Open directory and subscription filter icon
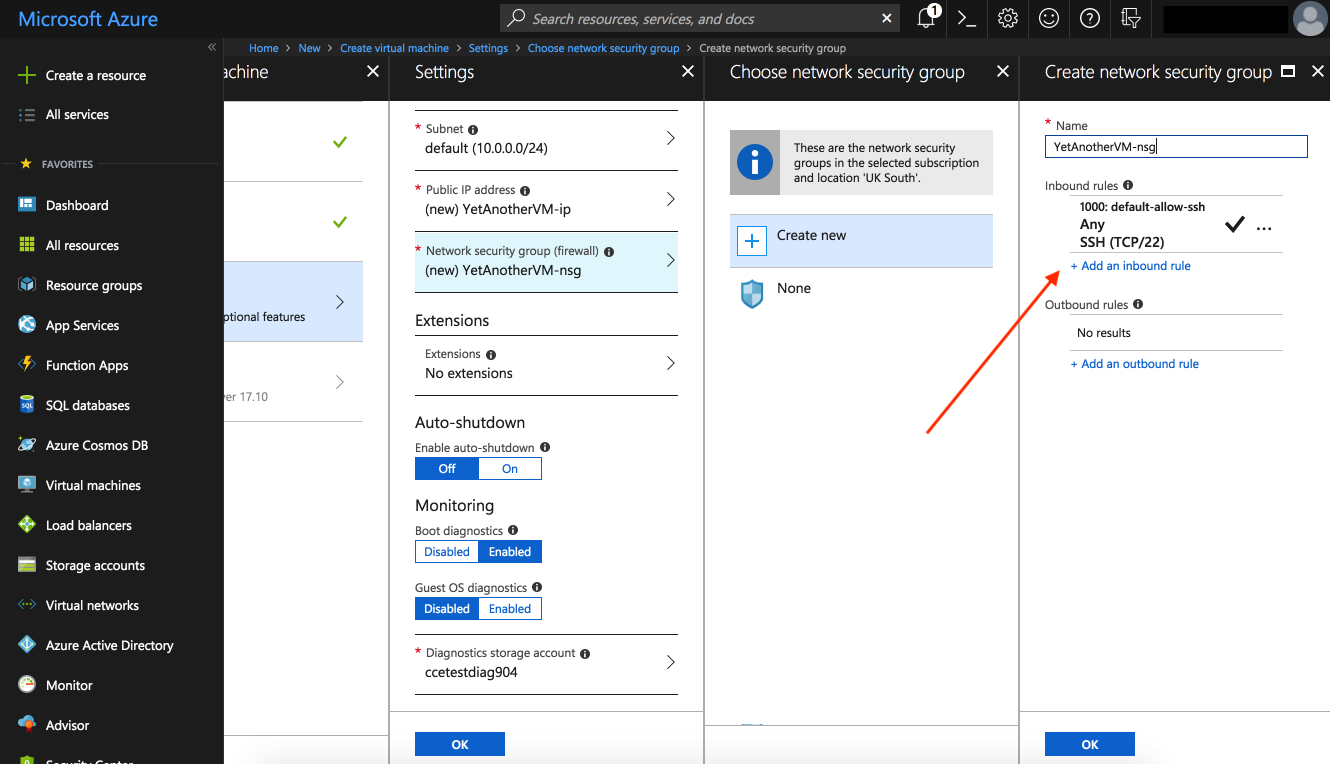1330x764 pixels. [1131, 18]
